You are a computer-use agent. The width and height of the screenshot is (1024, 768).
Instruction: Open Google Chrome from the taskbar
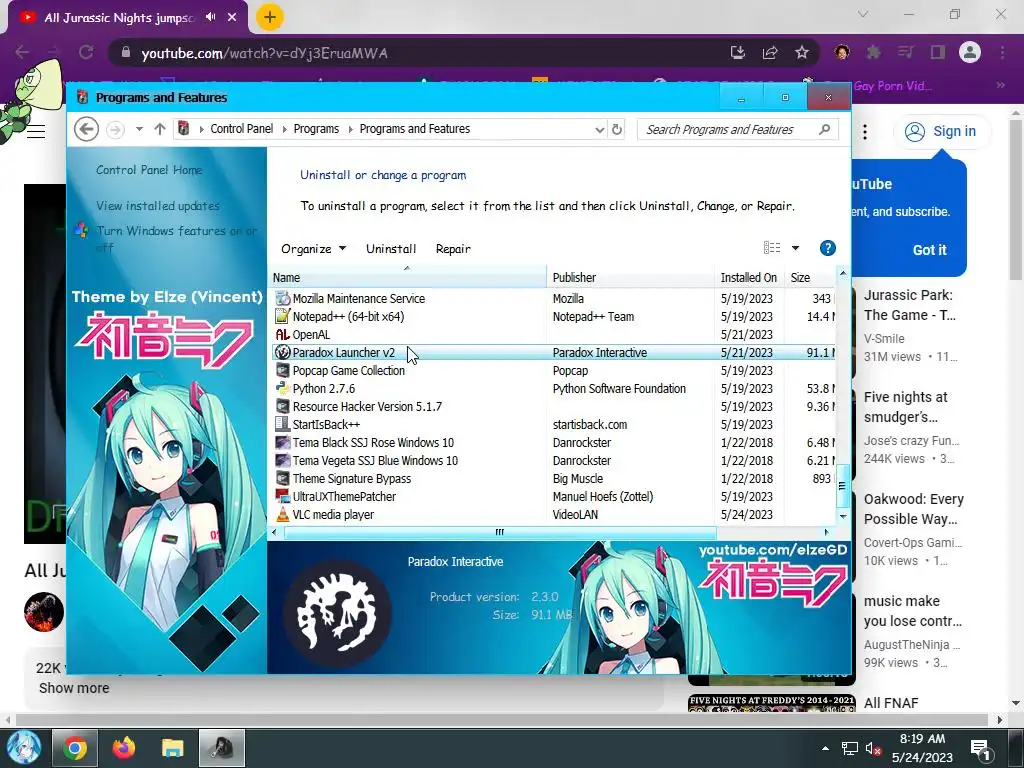74,748
